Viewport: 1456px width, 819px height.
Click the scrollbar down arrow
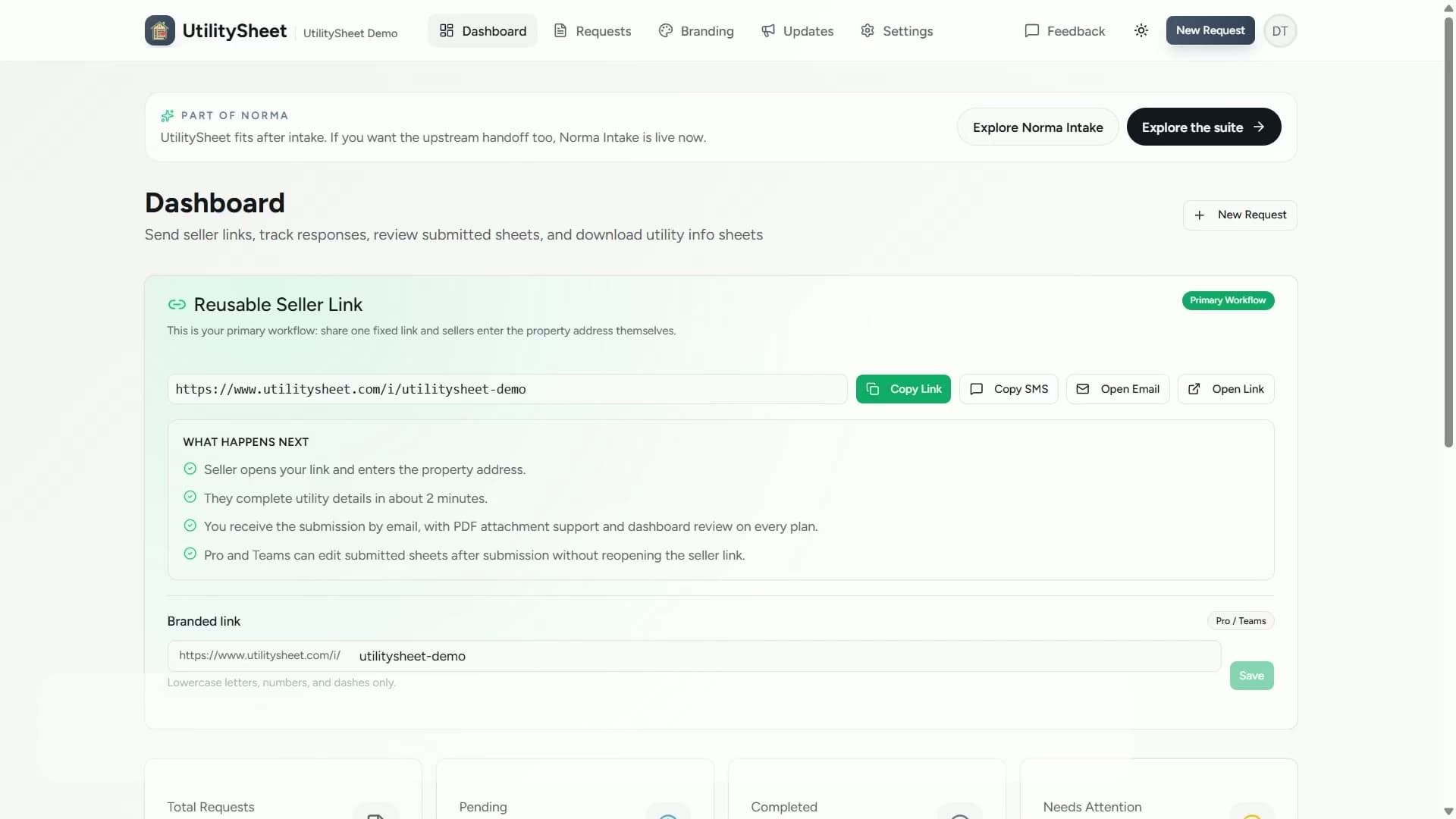(x=1448, y=811)
